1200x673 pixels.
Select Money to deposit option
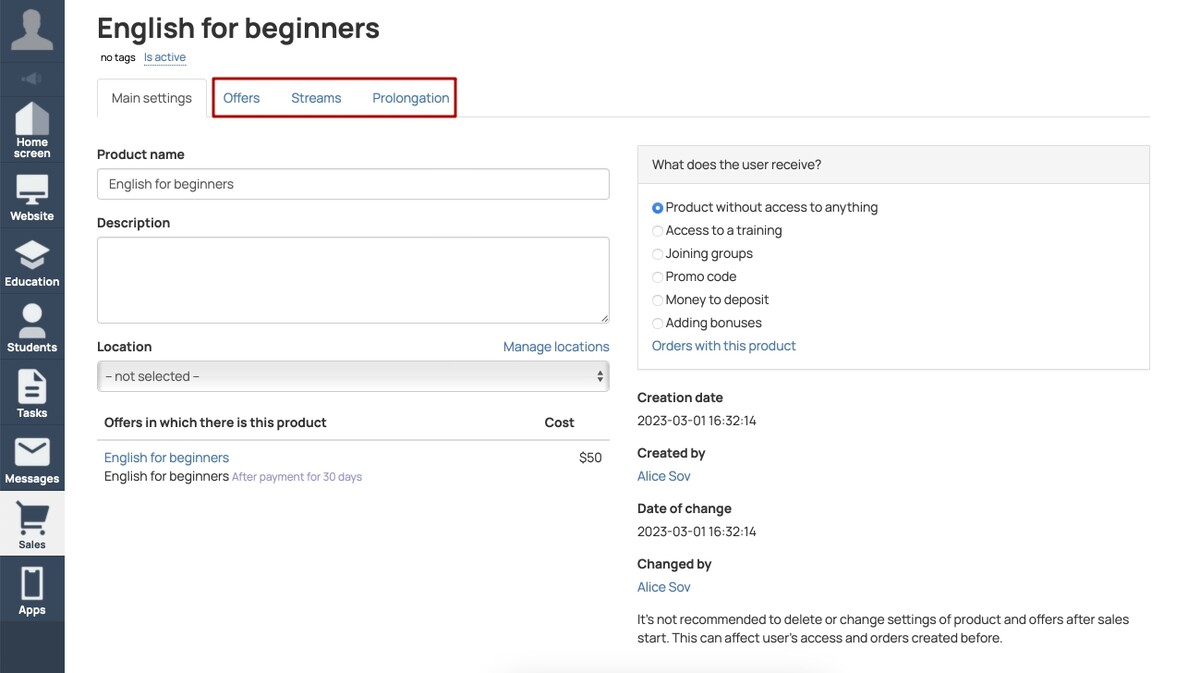[x=657, y=300]
